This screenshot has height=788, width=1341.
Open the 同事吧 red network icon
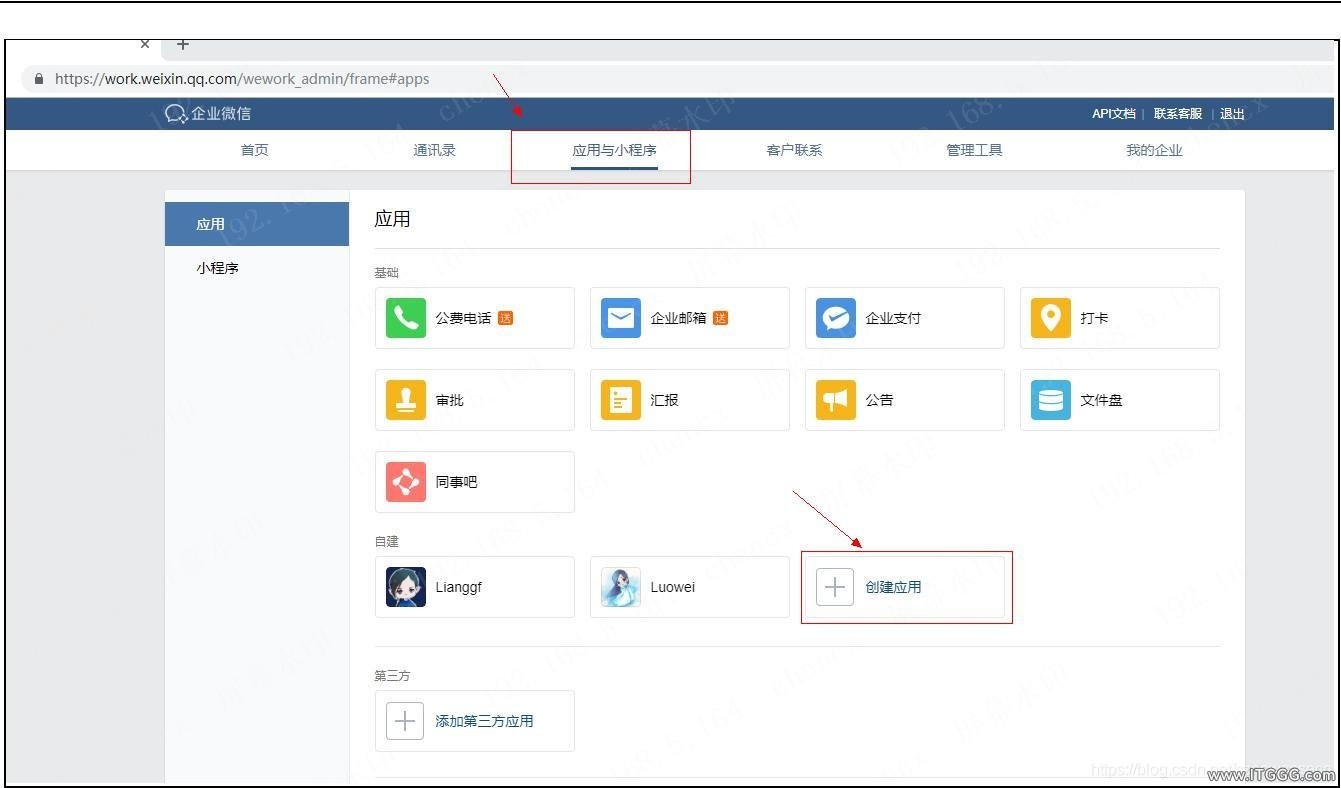[x=406, y=482]
